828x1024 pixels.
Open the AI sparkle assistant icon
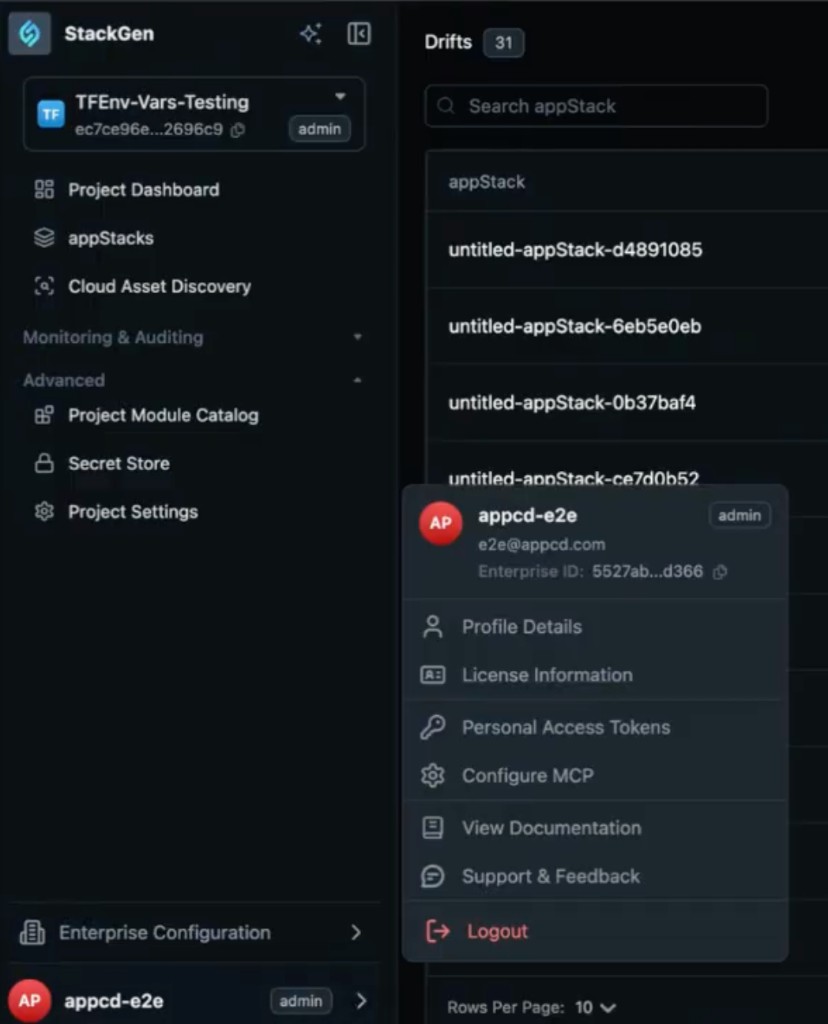click(311, 34)
